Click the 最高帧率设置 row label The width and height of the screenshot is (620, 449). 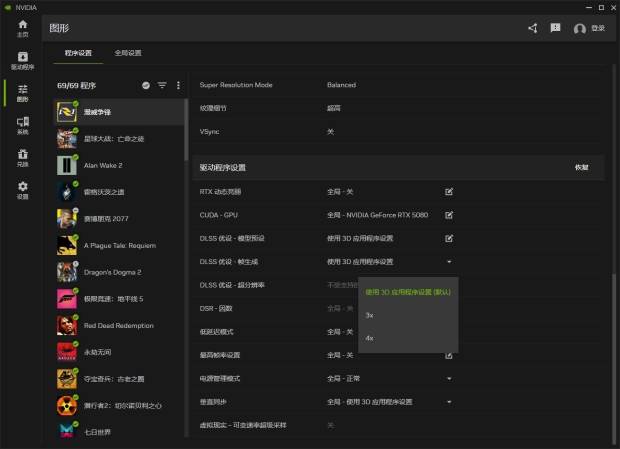pos(220,355)
